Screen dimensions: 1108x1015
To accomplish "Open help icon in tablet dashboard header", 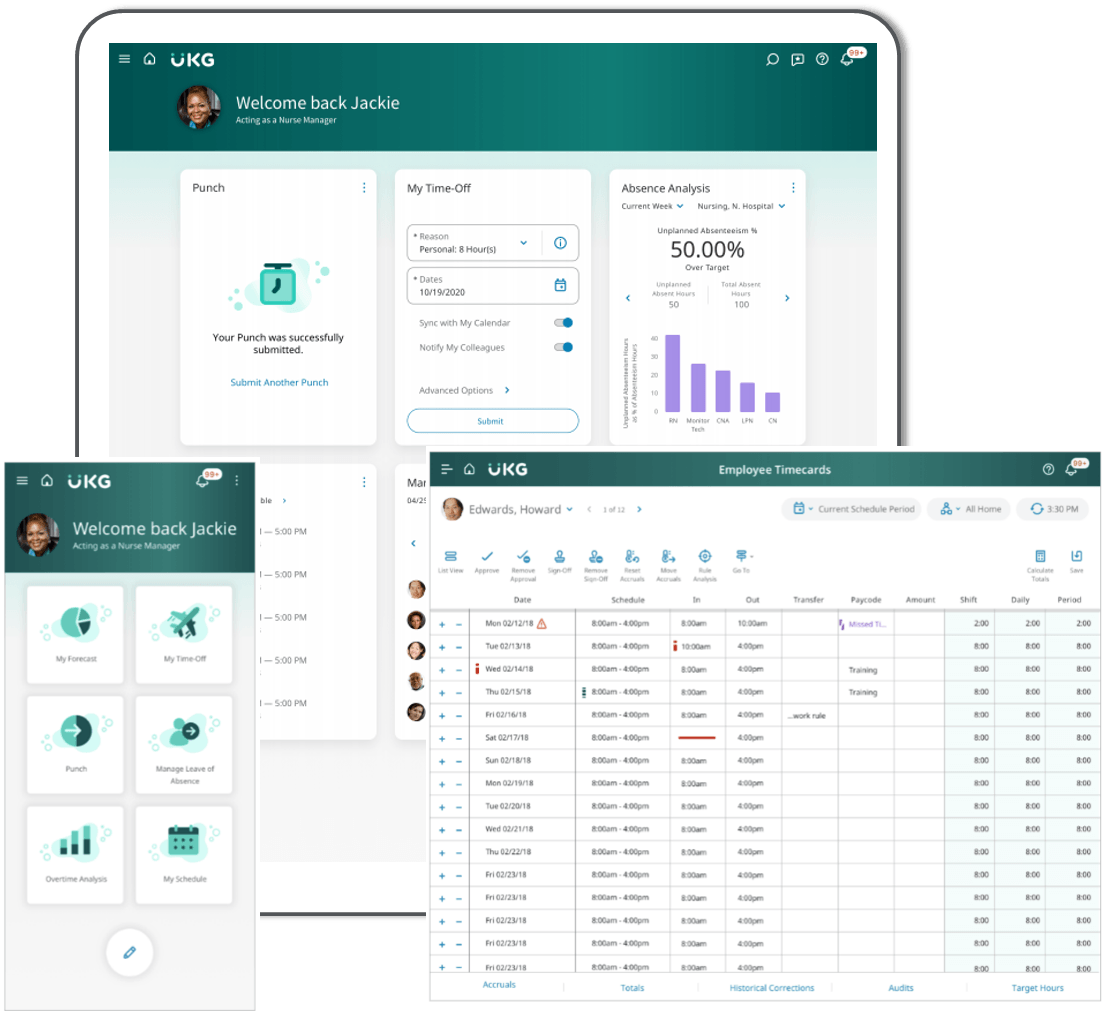I will [x=822, y=59].
